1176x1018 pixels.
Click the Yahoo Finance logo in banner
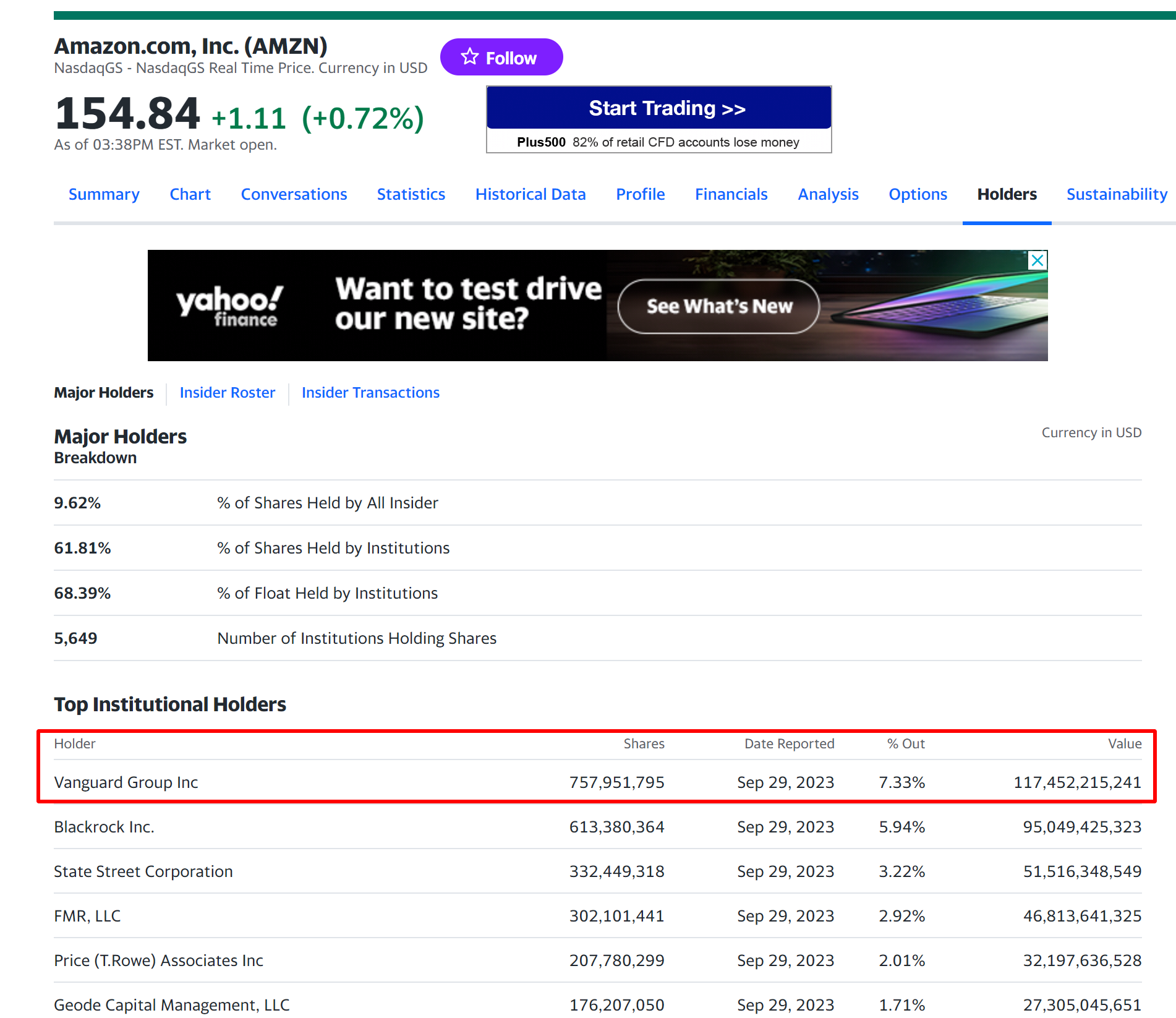click(x=229, y=306)
